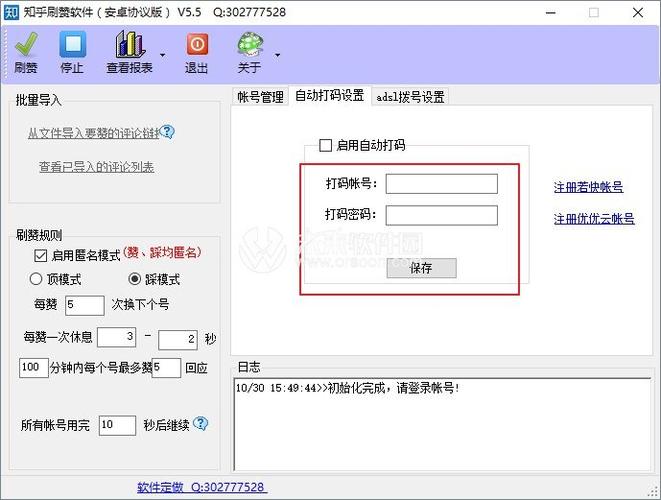Close the 知乎刷赞软件 window
This screenshot has height=500, width=661.
[638, 13]
